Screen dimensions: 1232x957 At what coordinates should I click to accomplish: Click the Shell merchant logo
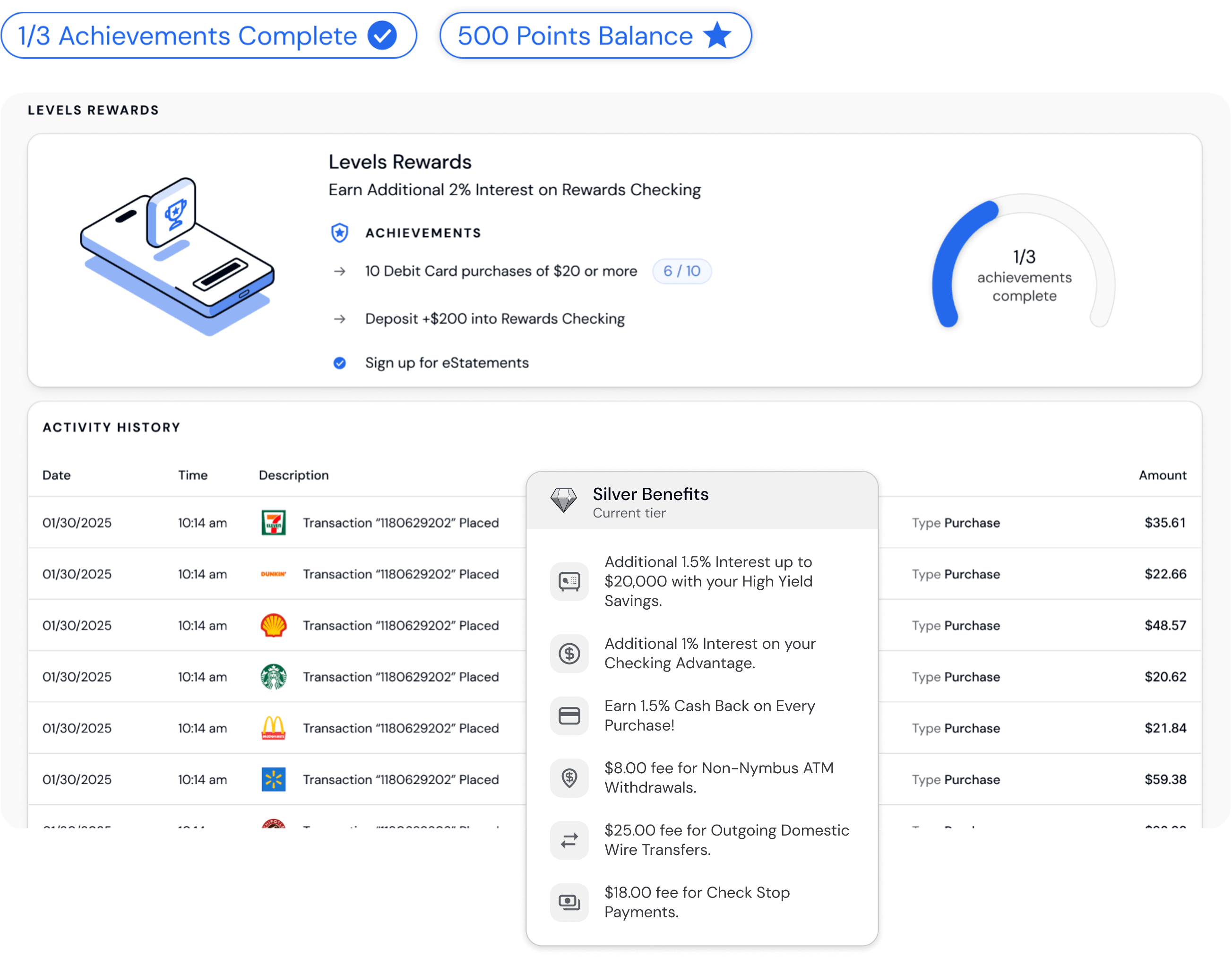point(274,625)
